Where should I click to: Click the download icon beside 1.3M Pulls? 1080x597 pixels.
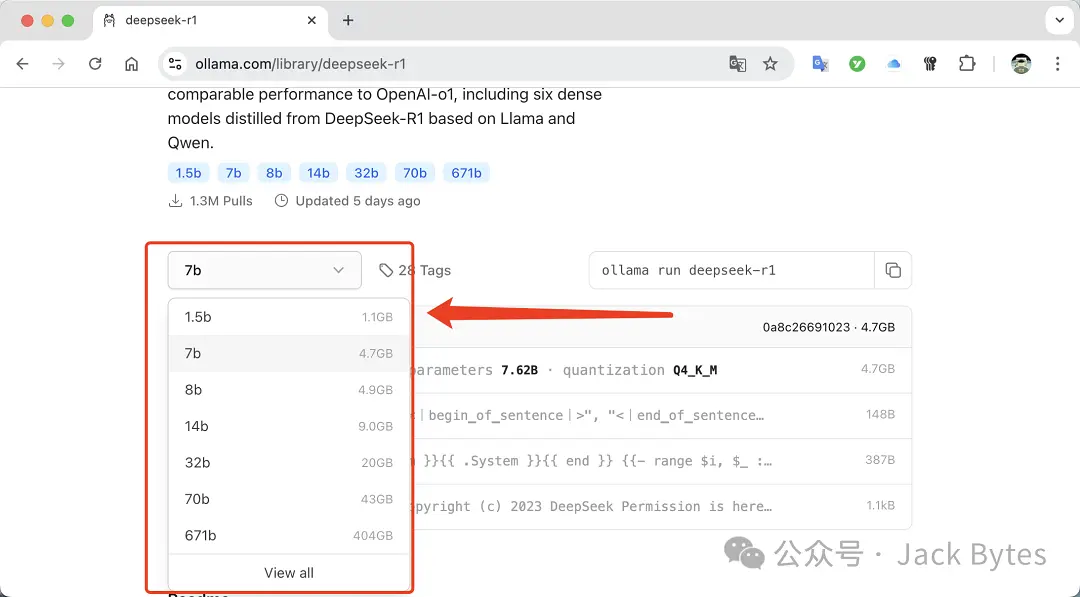coord(174,200)
